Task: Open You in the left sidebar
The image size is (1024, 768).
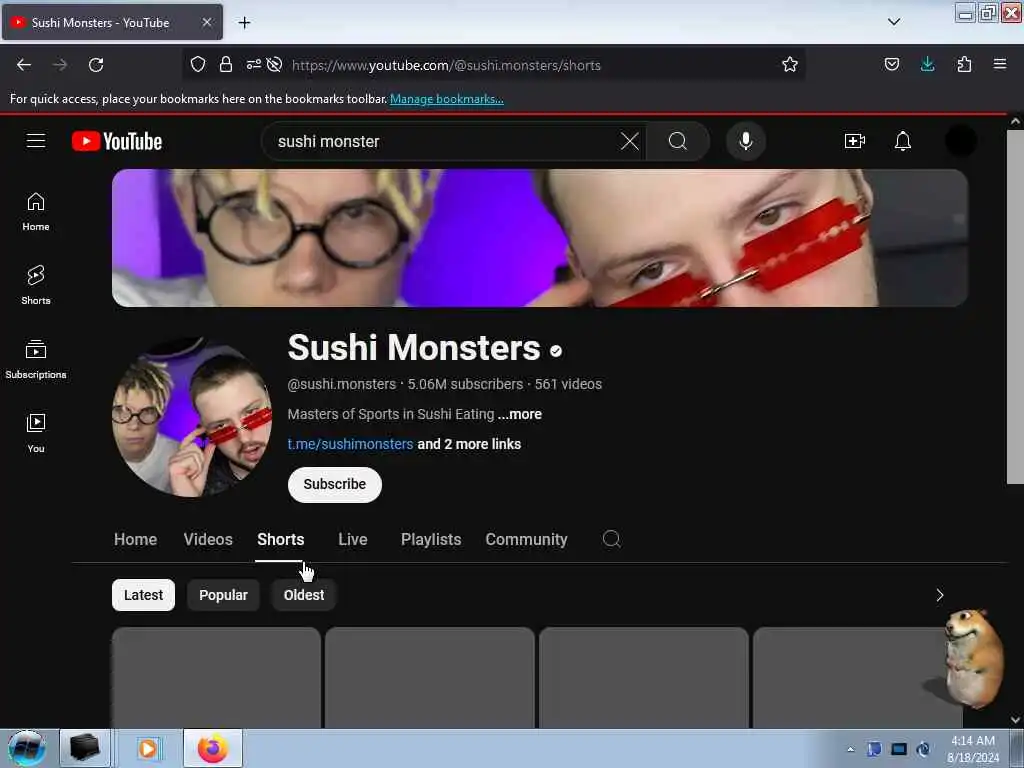Action: click(36, 433)
